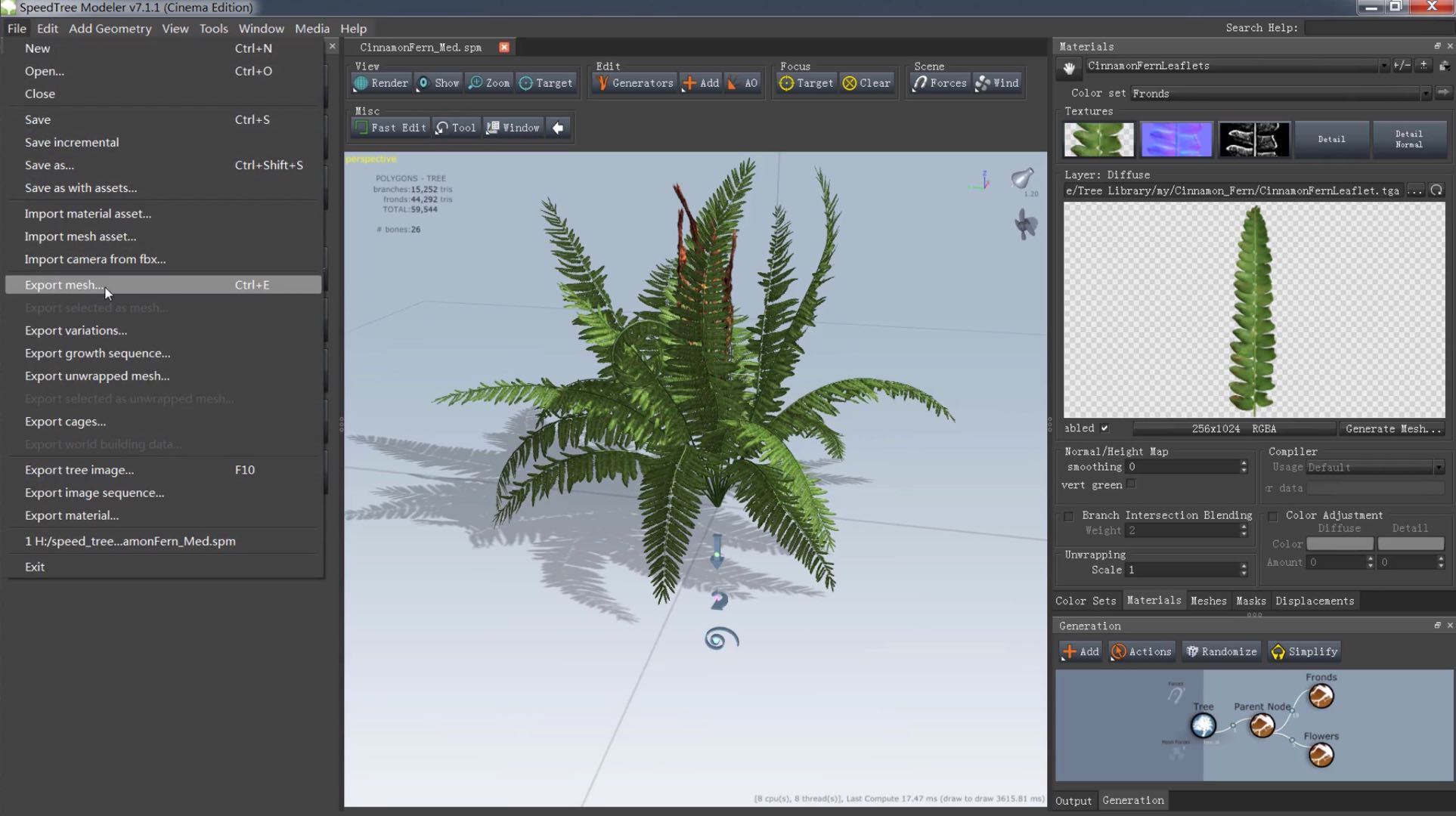Click the Render view button
The height and width of the screenshot is (816, 1456).
click(x=382, y=83)
